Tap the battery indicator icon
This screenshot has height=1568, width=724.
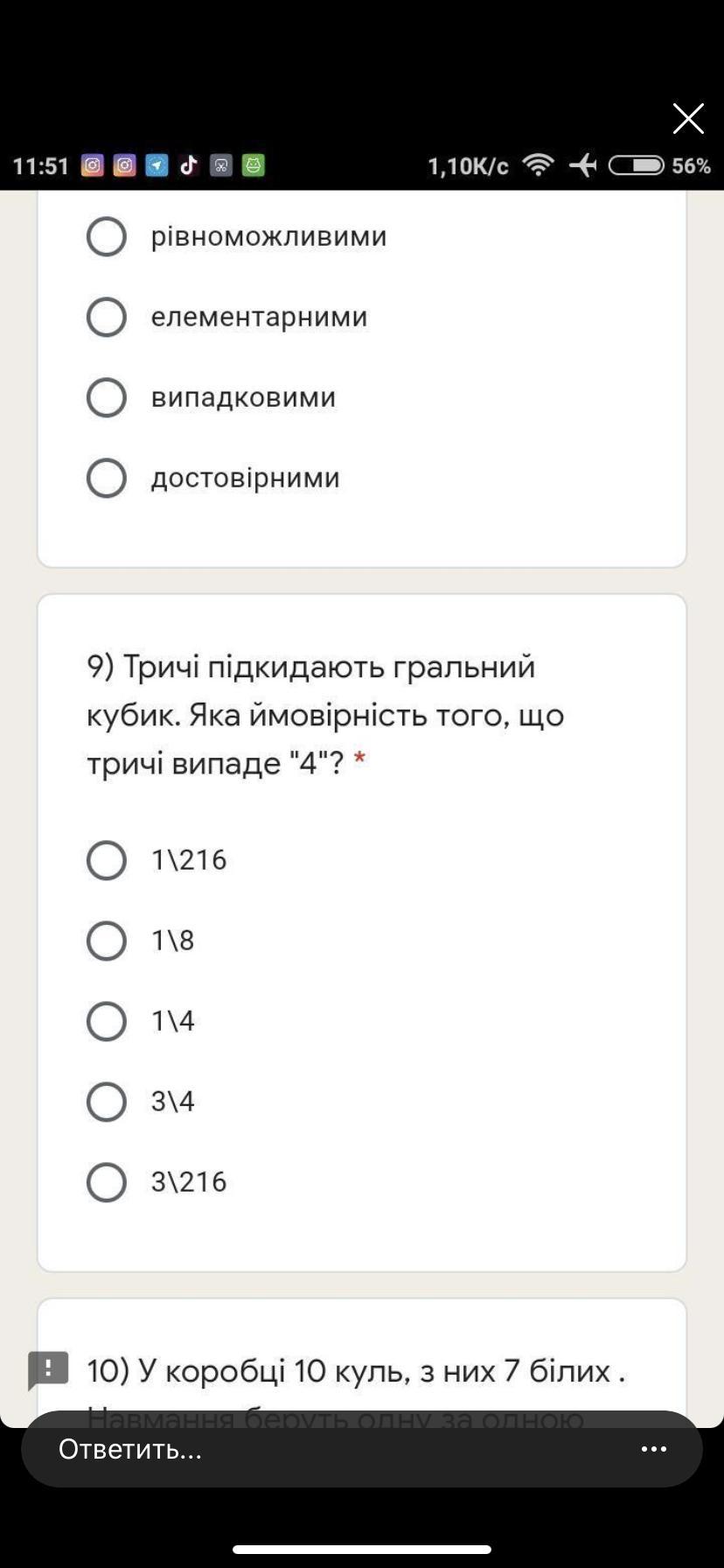click(636, 165)
